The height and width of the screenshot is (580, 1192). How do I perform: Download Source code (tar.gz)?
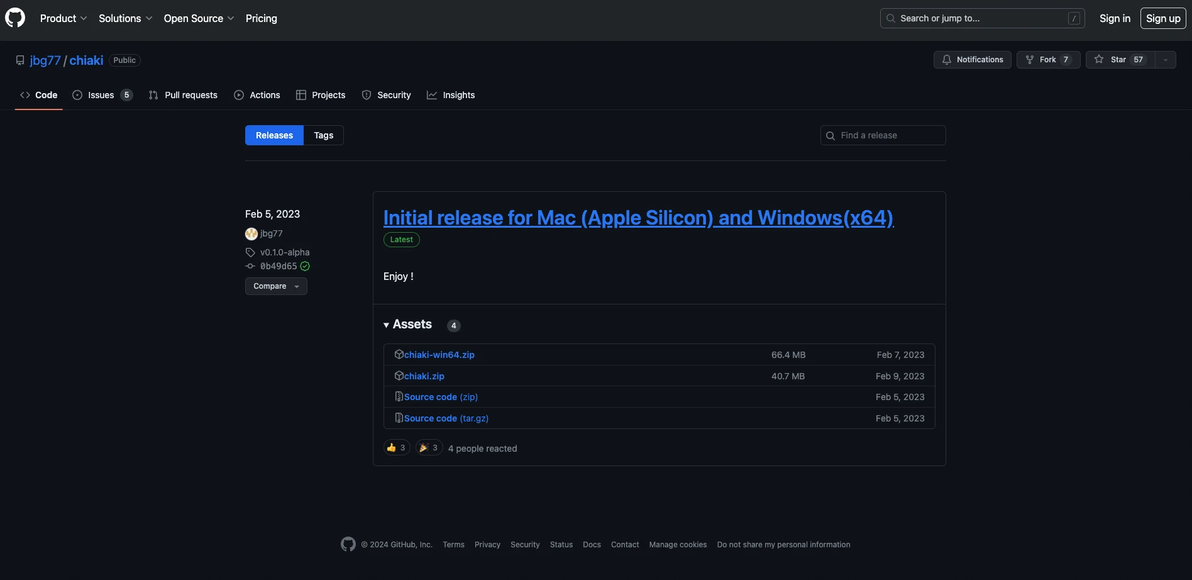coord(446,418)
